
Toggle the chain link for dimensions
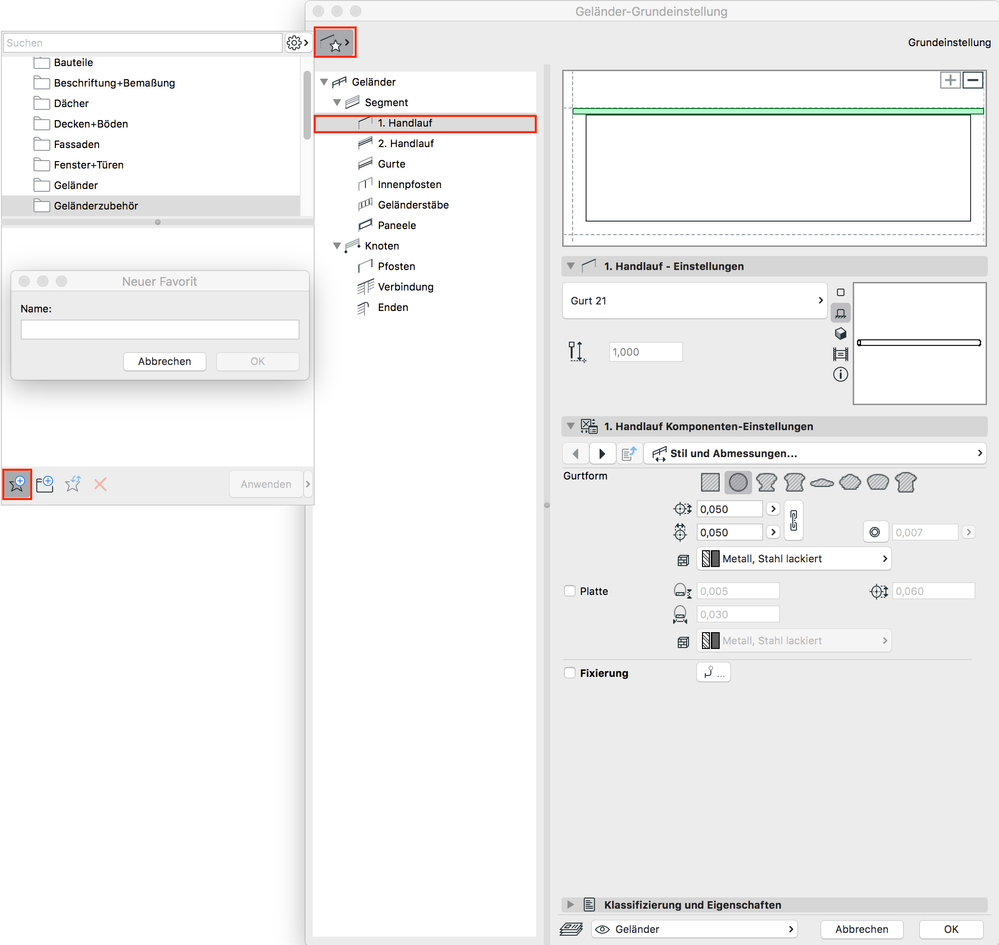click(x=793, y=521)
